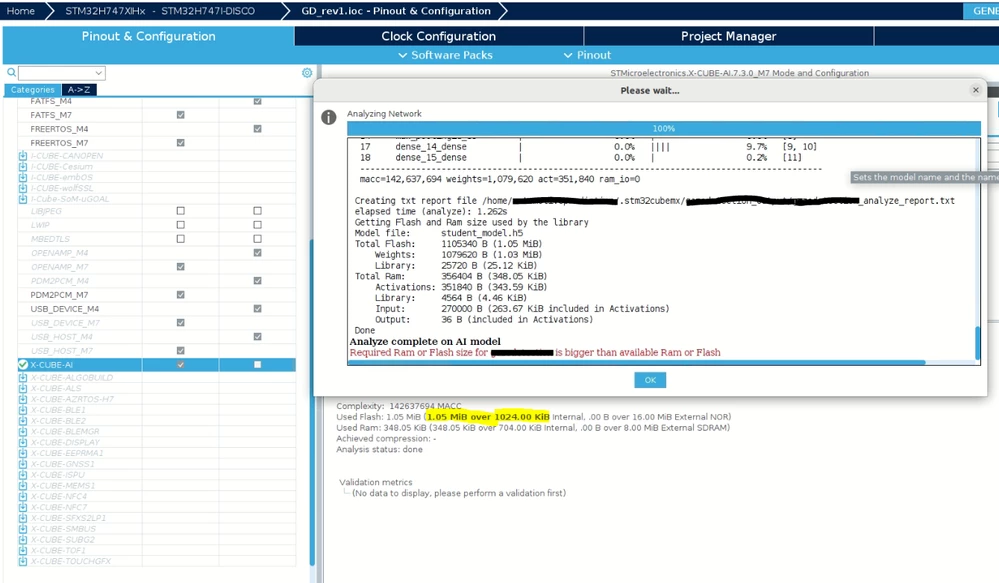Image resolution: width=999 pixels, height=583 pixels.
Task: Open the Project Manager tab
Action: coord(728,36)
